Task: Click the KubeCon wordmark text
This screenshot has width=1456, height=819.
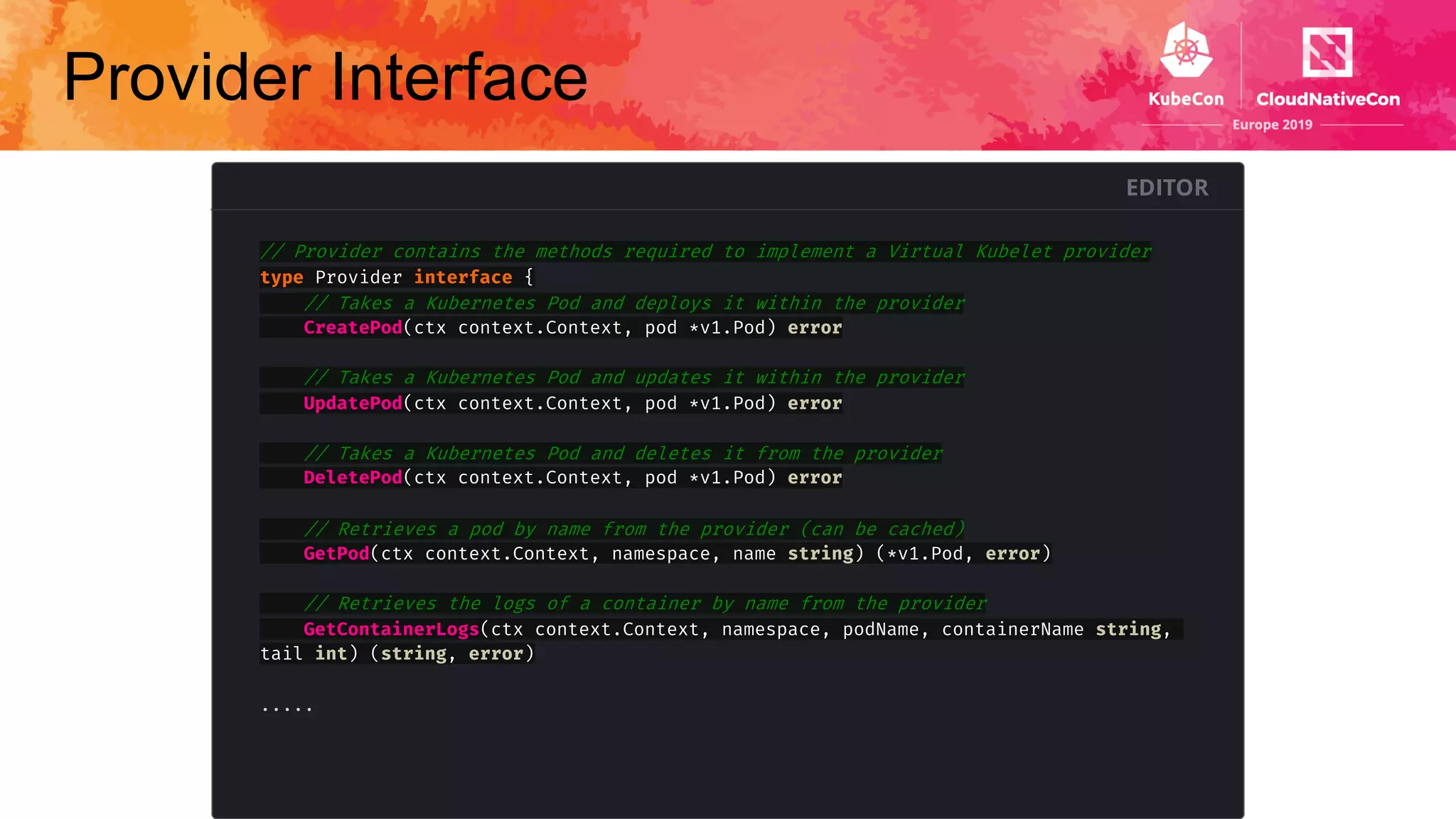Action: tap(1186, 99)
